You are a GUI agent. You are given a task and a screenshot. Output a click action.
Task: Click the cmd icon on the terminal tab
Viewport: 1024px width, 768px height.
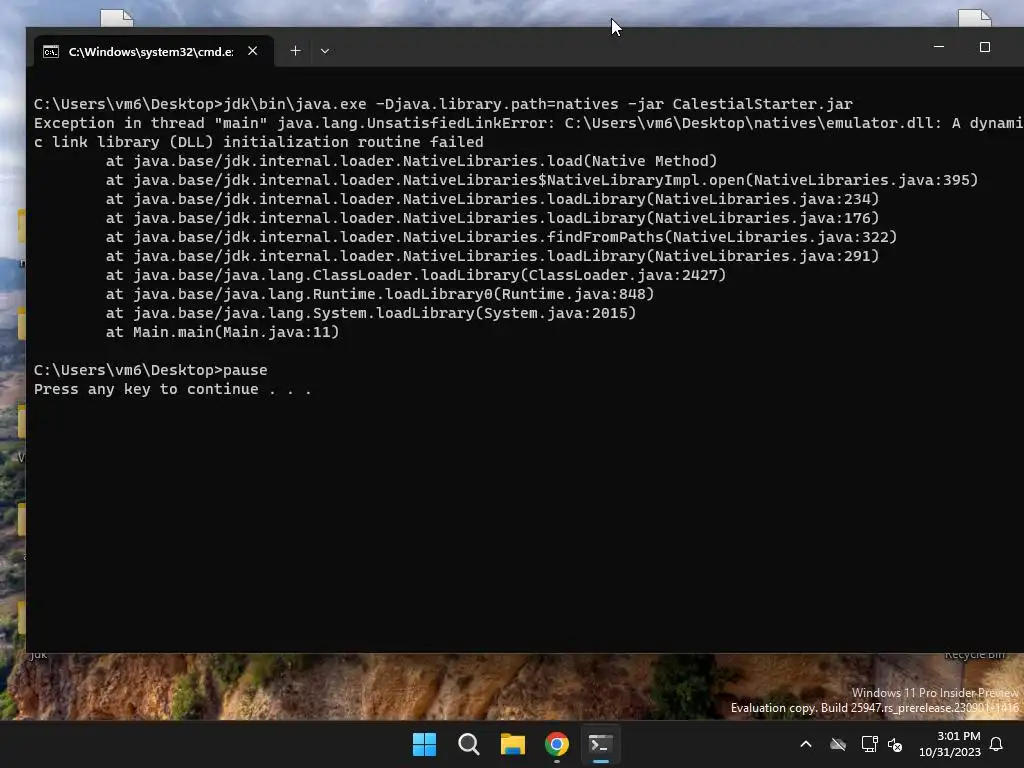51,52
